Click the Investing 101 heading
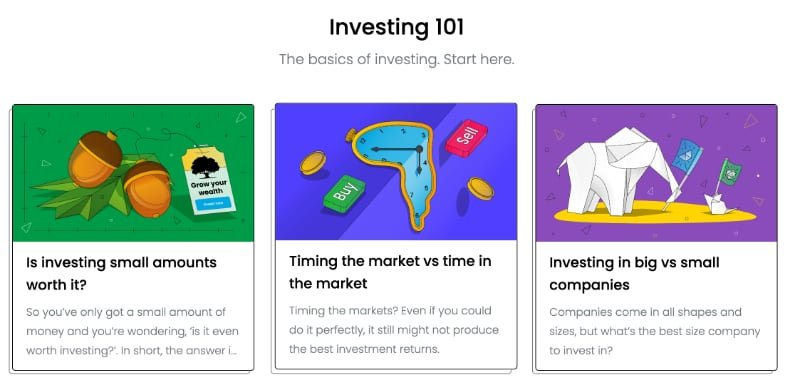The height and width of the screenshot is (390, 800). coord(396,27)
